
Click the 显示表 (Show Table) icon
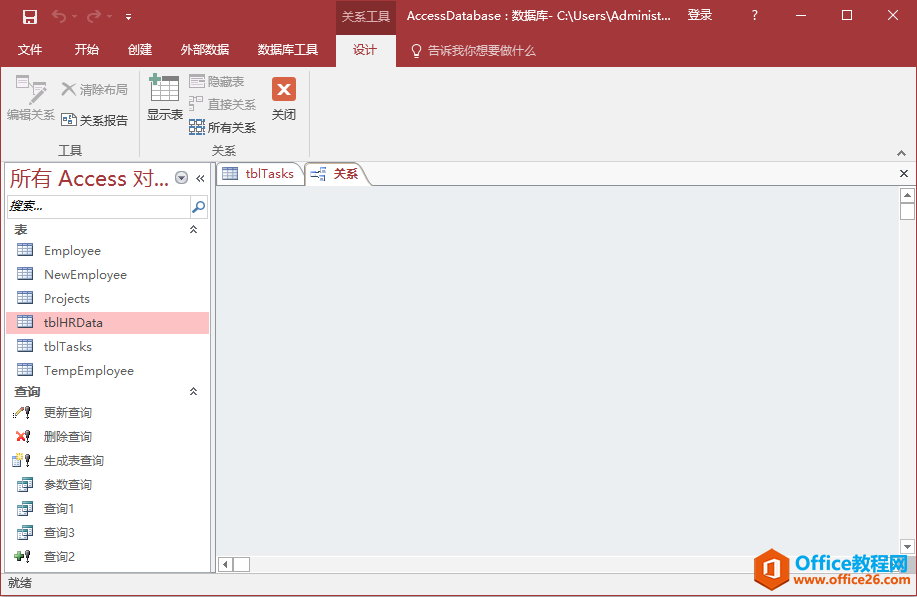(164, 90)
